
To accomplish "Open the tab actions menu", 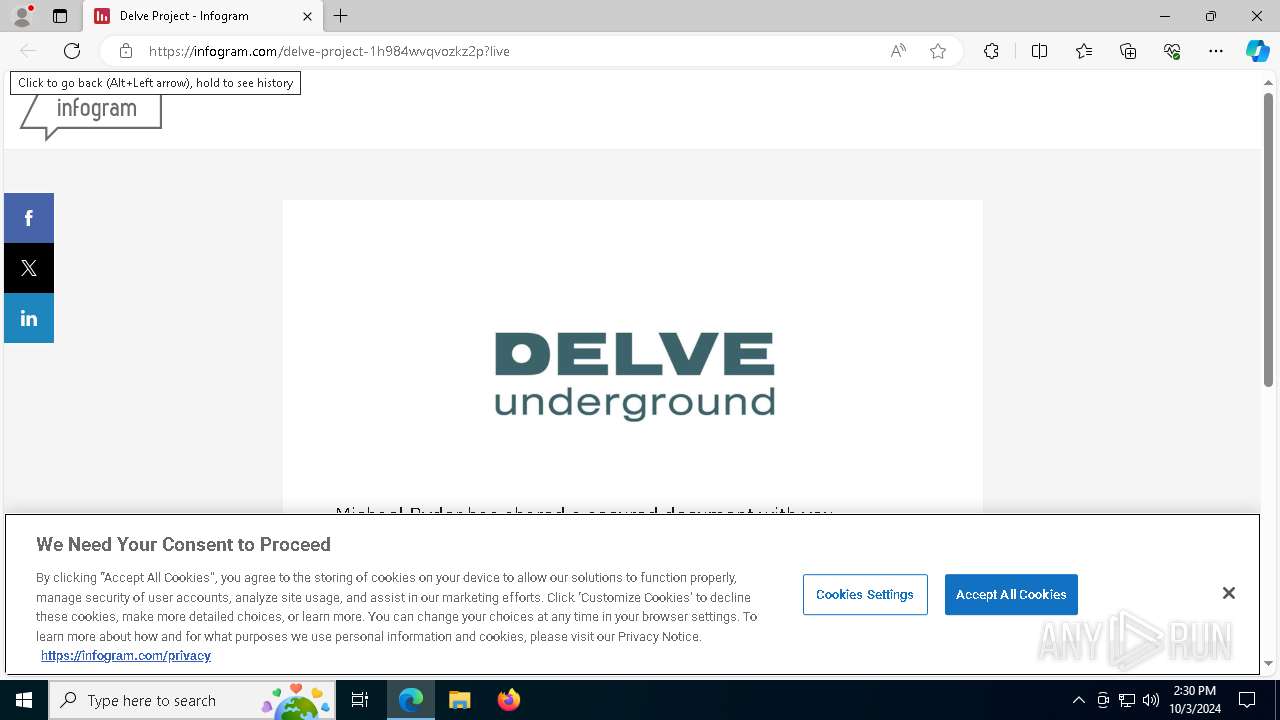I will pyautogui.click(x=60, y=16).
